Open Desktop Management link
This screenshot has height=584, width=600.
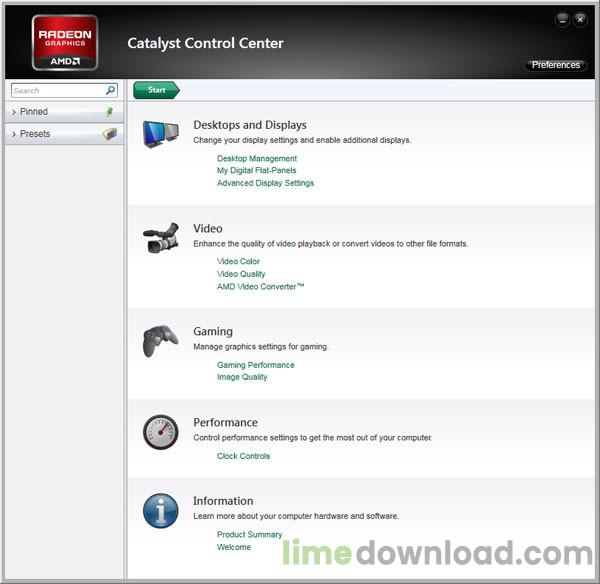pyautogui.click(x=257, y=158)
